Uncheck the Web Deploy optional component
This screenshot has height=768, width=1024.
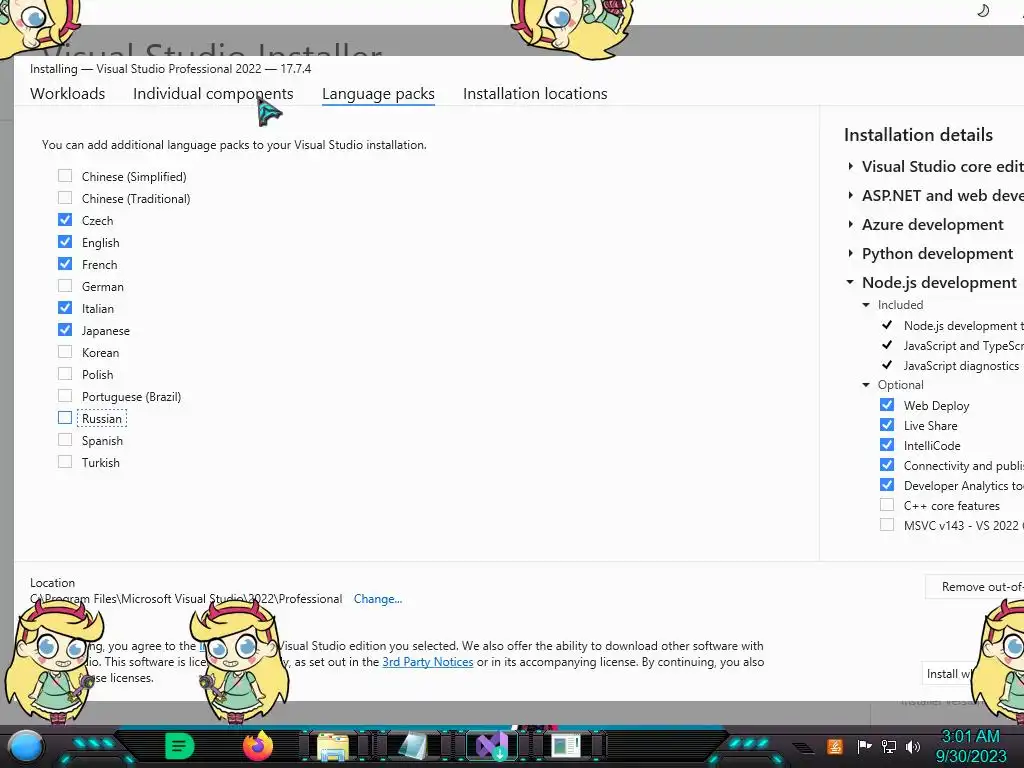click(x=887, y=405)
